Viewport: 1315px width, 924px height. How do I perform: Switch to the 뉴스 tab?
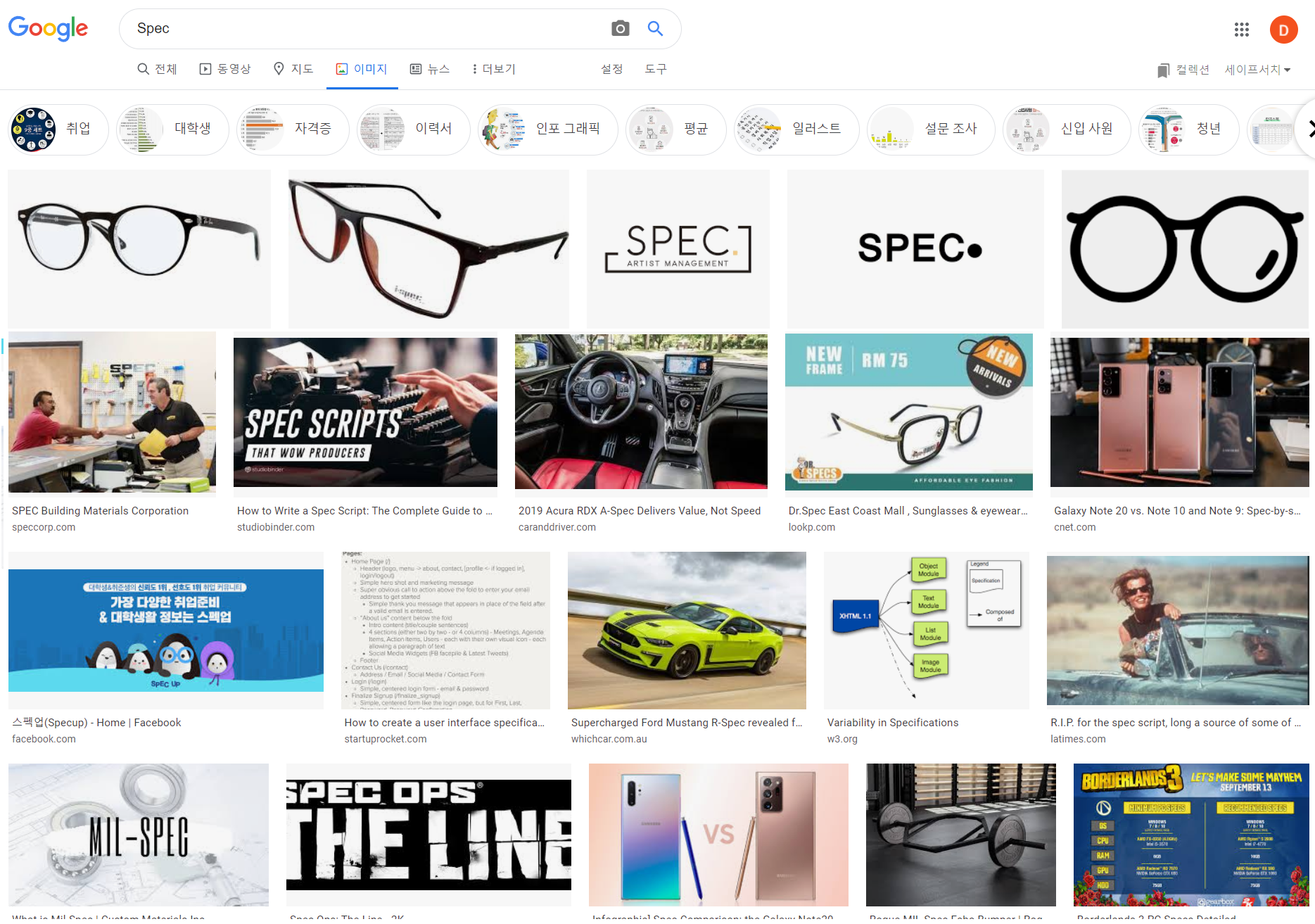(x=429, y=69)
